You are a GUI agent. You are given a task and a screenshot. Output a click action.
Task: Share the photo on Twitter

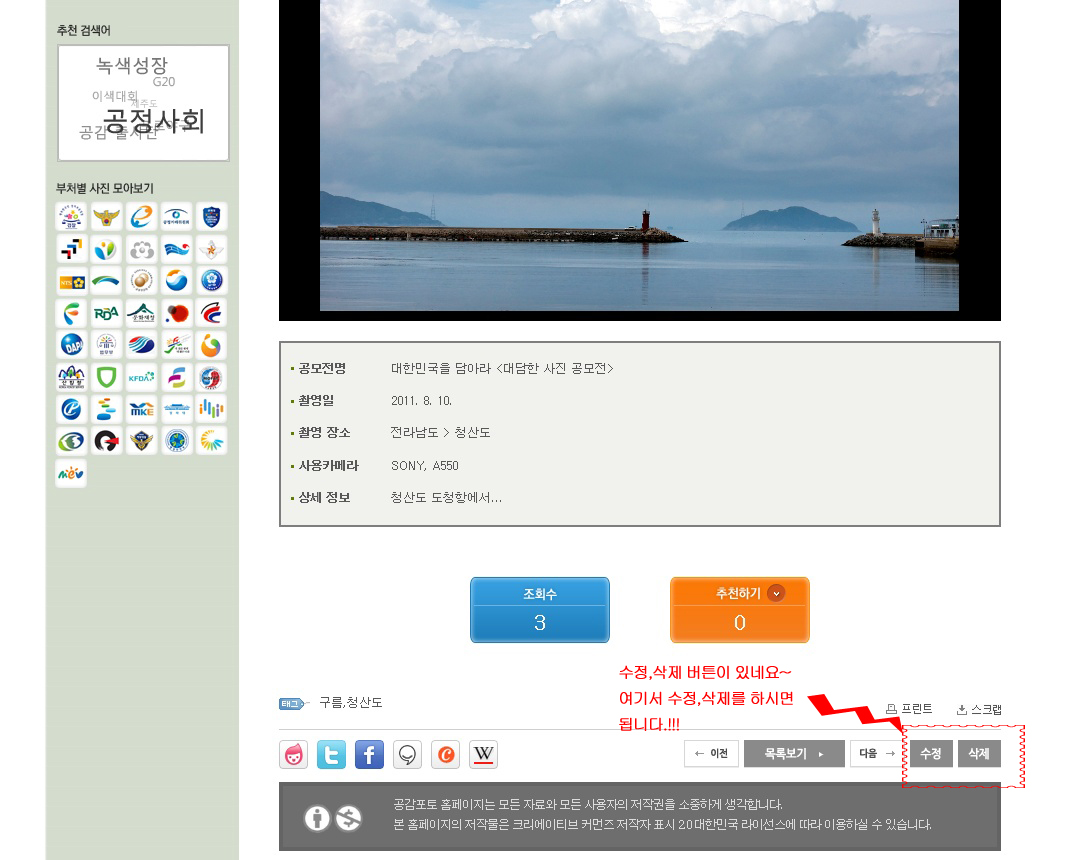(331, 754)
